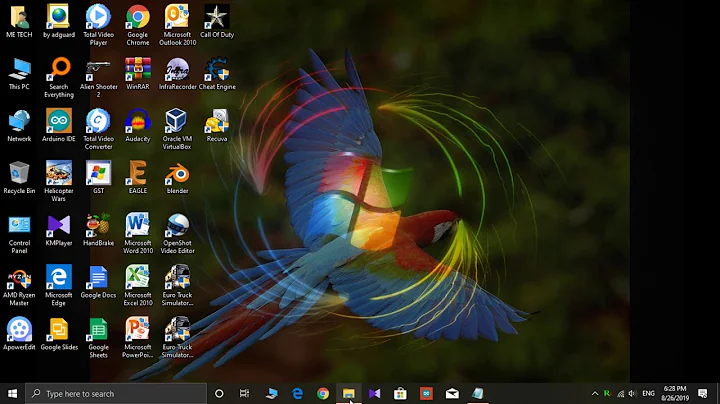
Task: Select the Cheat Engine shortcut
Action: (x=217, y=73)
